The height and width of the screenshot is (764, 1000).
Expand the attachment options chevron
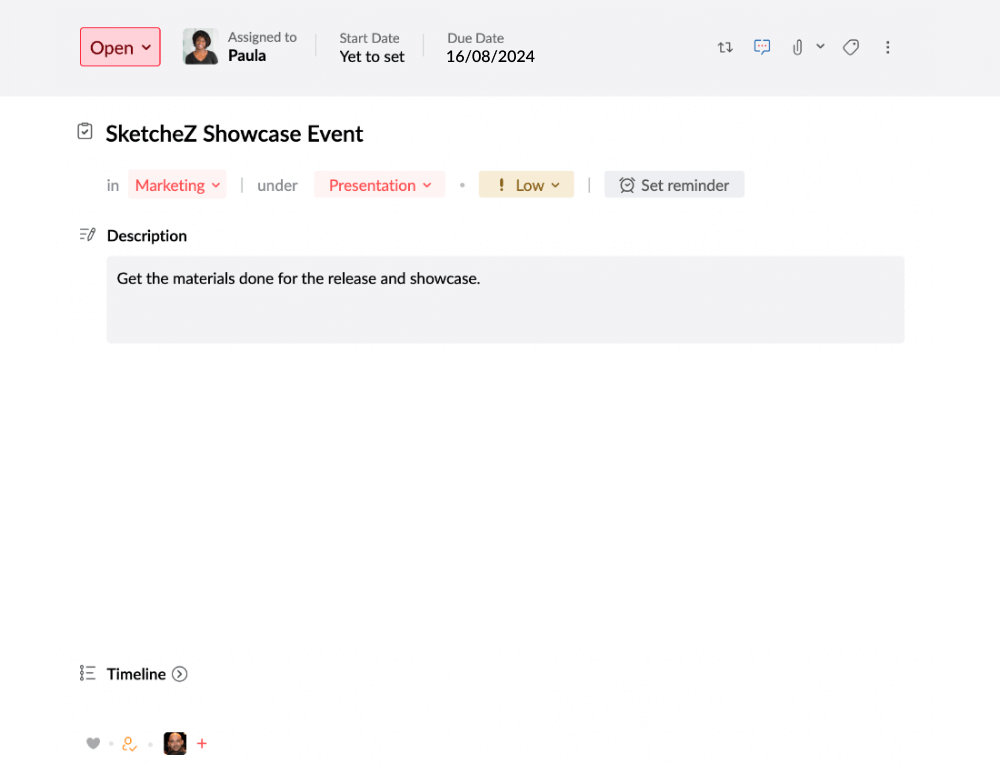point(820,46)
